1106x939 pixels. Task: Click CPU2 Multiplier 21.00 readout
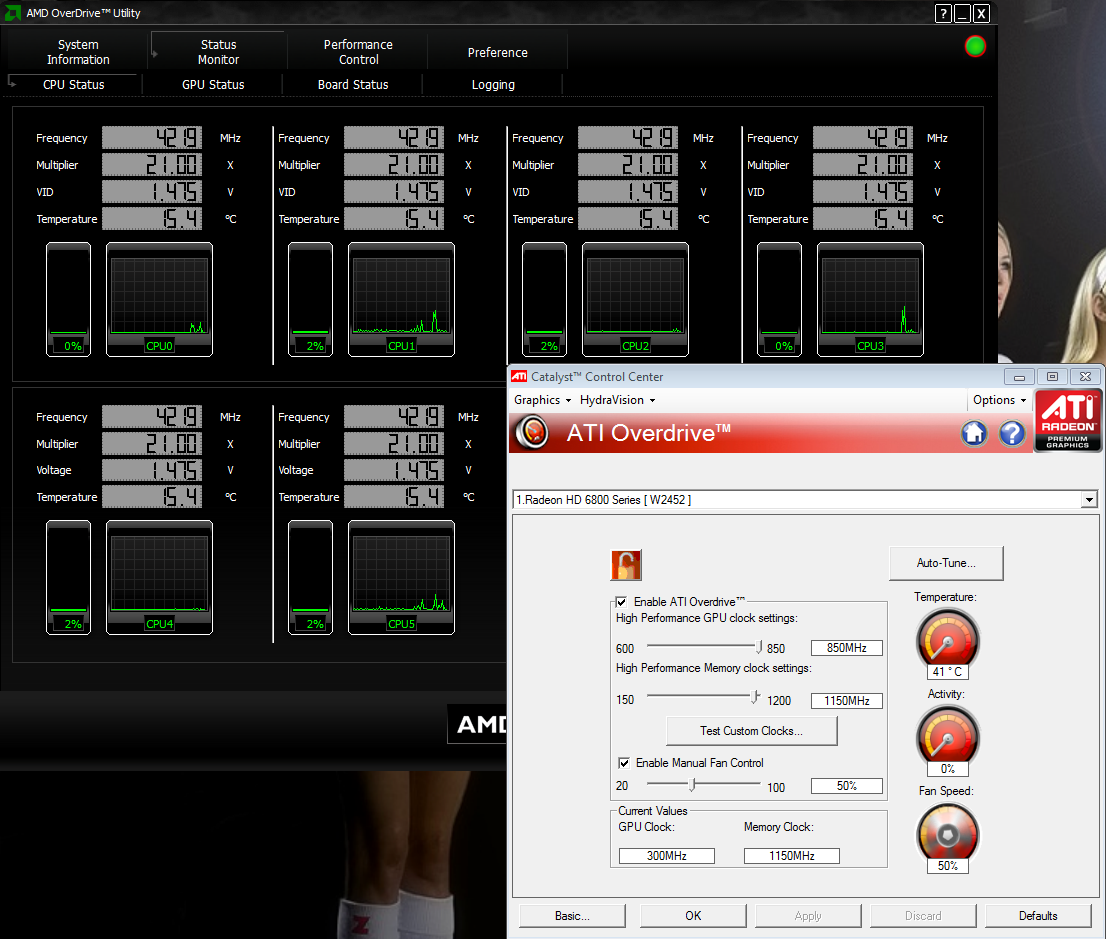[628, 164]
